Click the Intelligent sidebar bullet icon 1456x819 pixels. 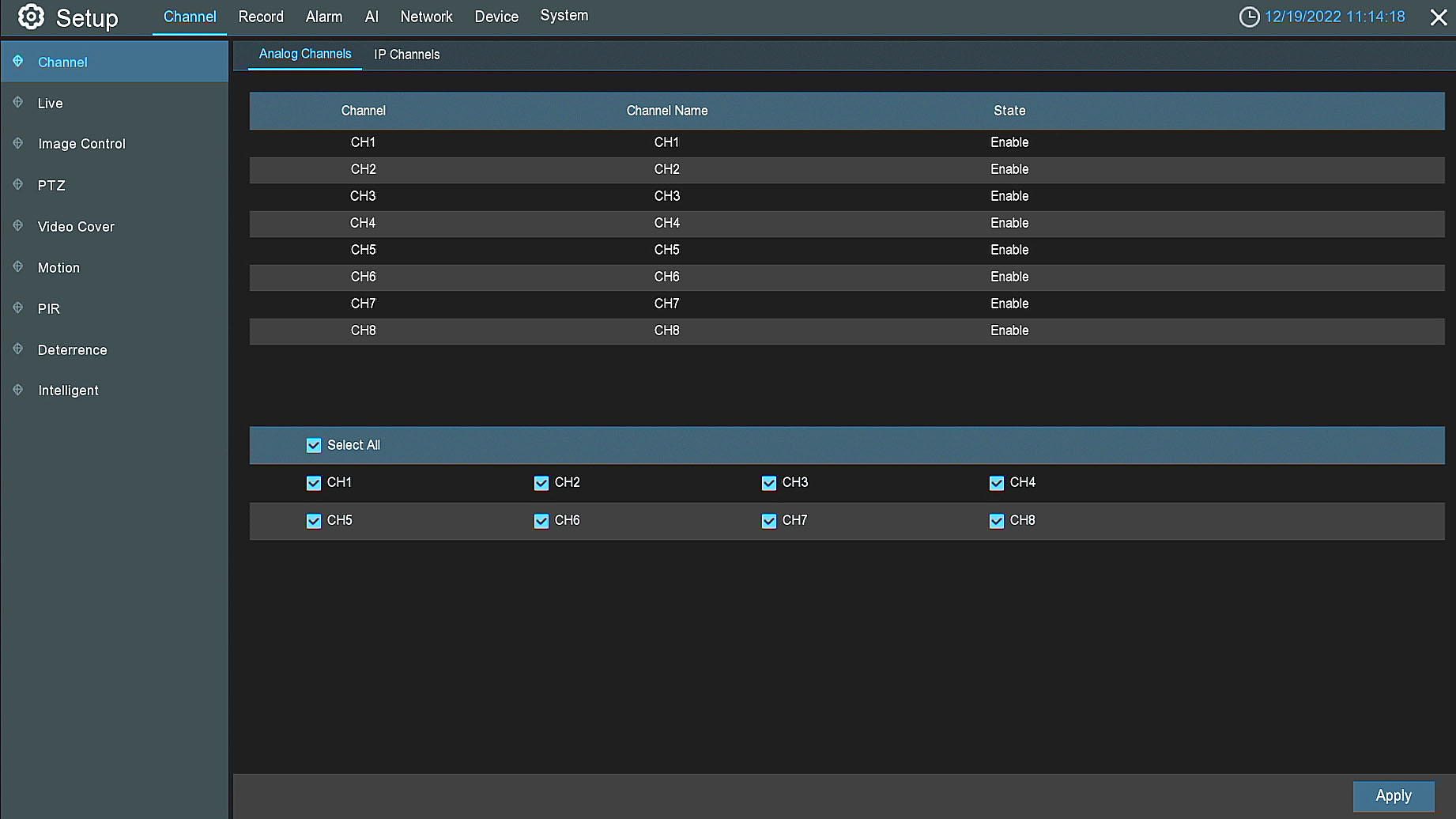(x=17, y=390)
